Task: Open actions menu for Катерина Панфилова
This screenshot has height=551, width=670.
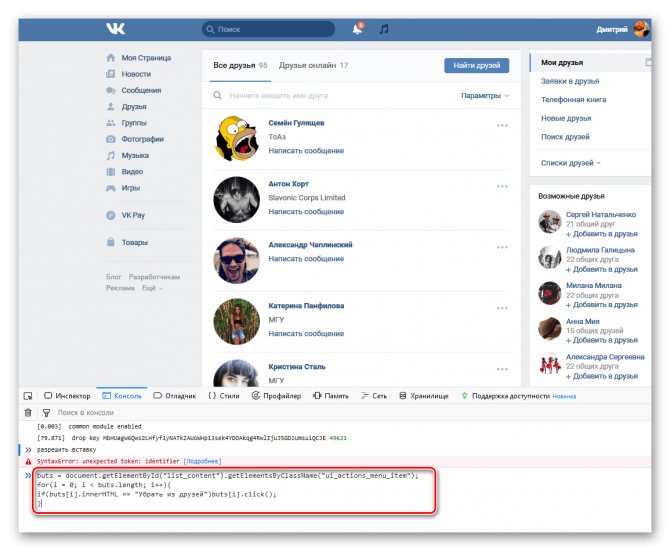Action: 502,308
